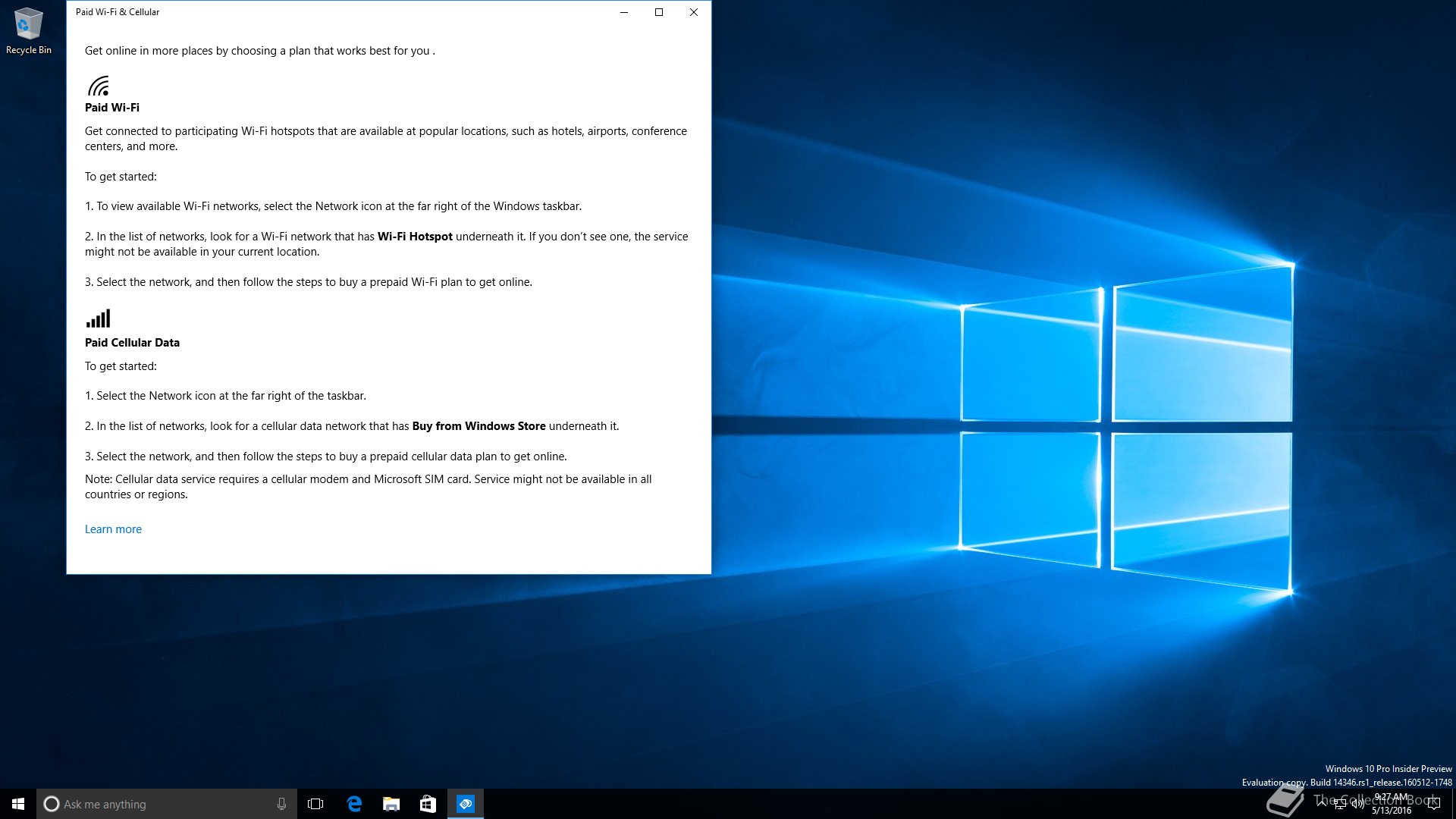
Task: Open File Explorer from the taskbar
Action: [391, 804]
